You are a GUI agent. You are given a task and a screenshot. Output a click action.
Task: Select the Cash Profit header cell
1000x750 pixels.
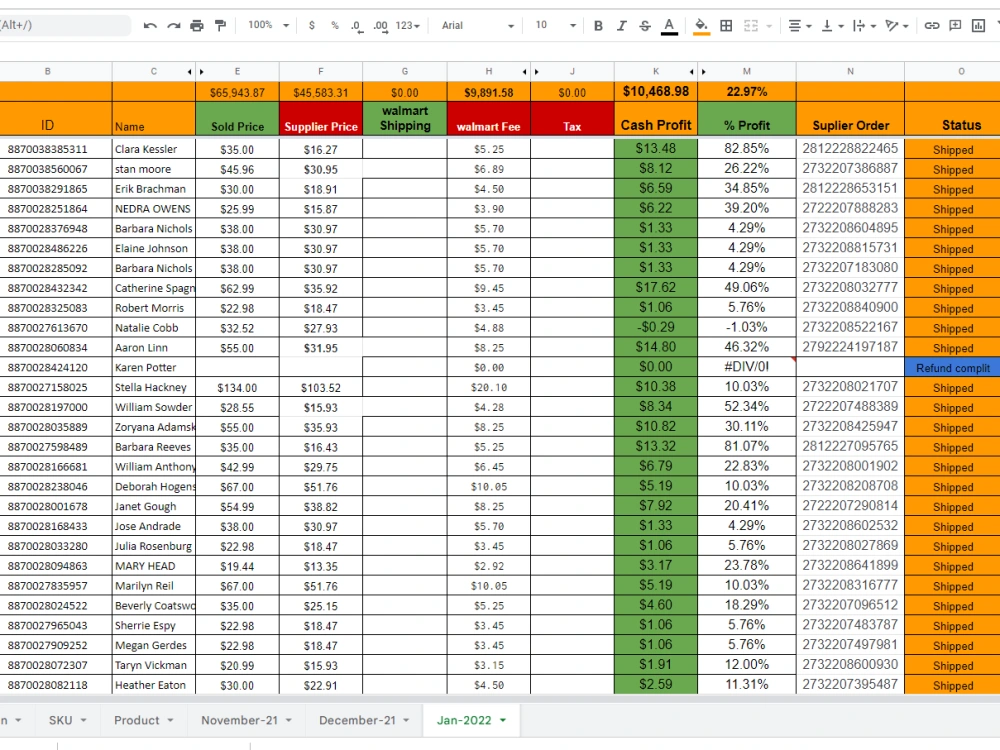(x=656, y=119)
